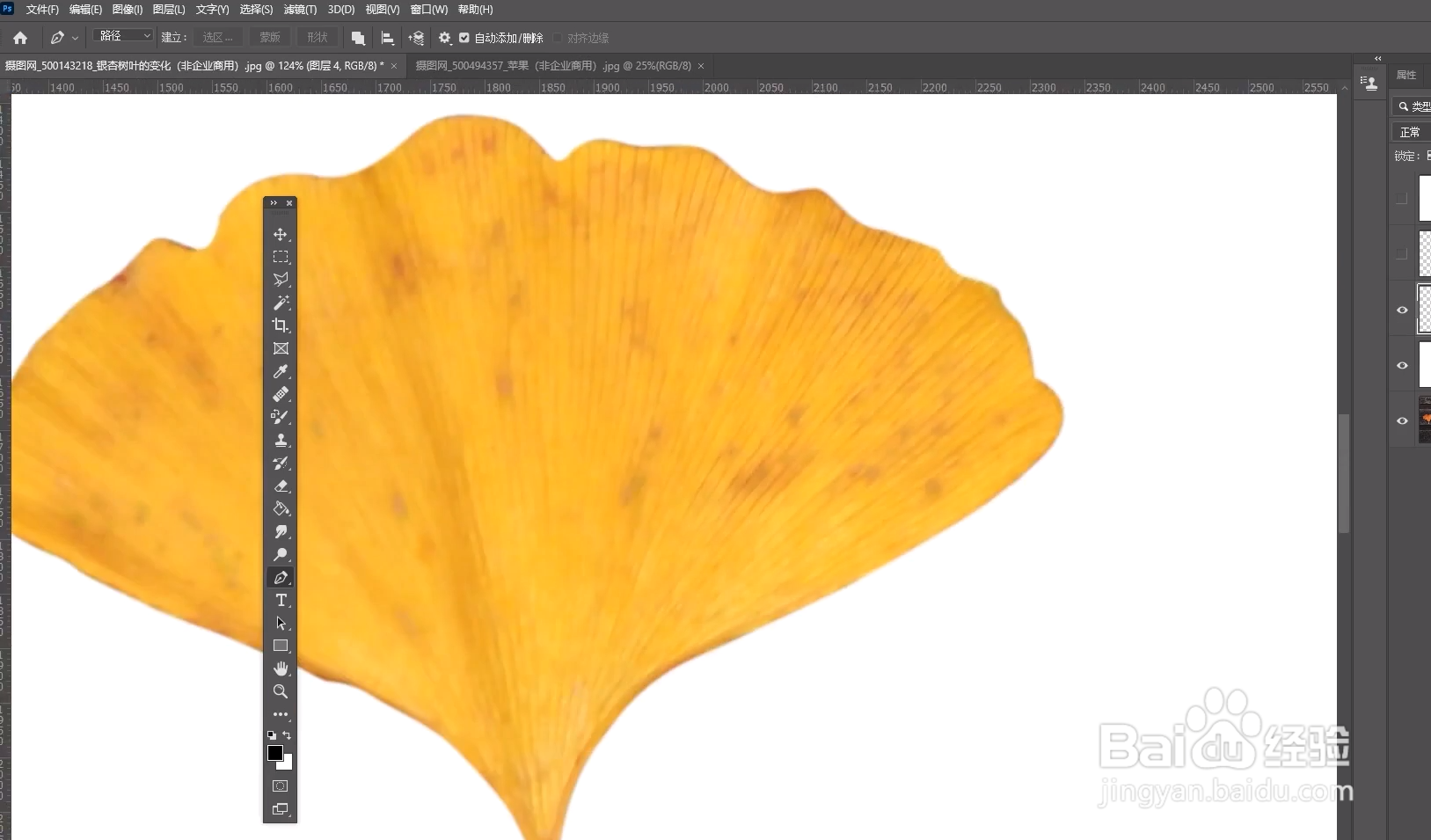The height and width of the screenshot is (840, 1431).
Task: Switch to the 属性 panel tab
Action: click(1406, 75)
